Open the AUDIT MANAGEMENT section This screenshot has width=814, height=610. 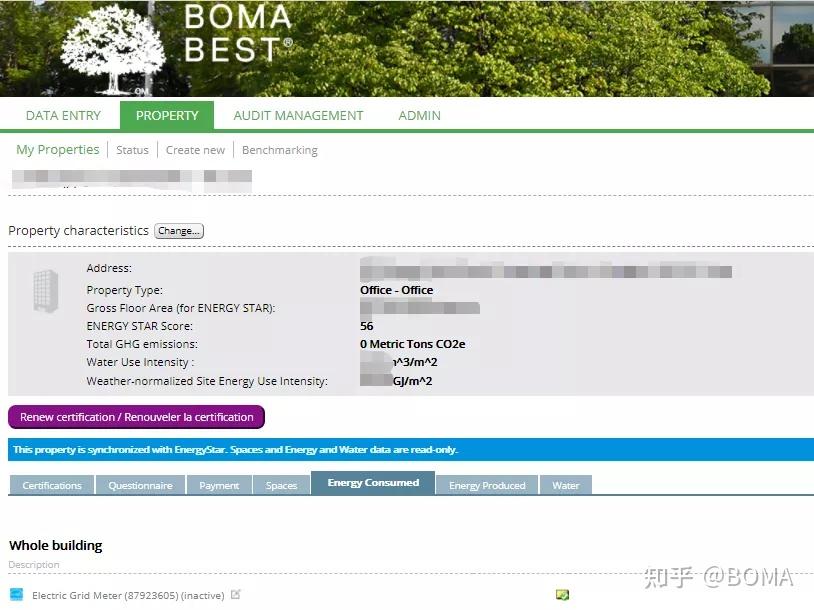[x=298, y=115]
